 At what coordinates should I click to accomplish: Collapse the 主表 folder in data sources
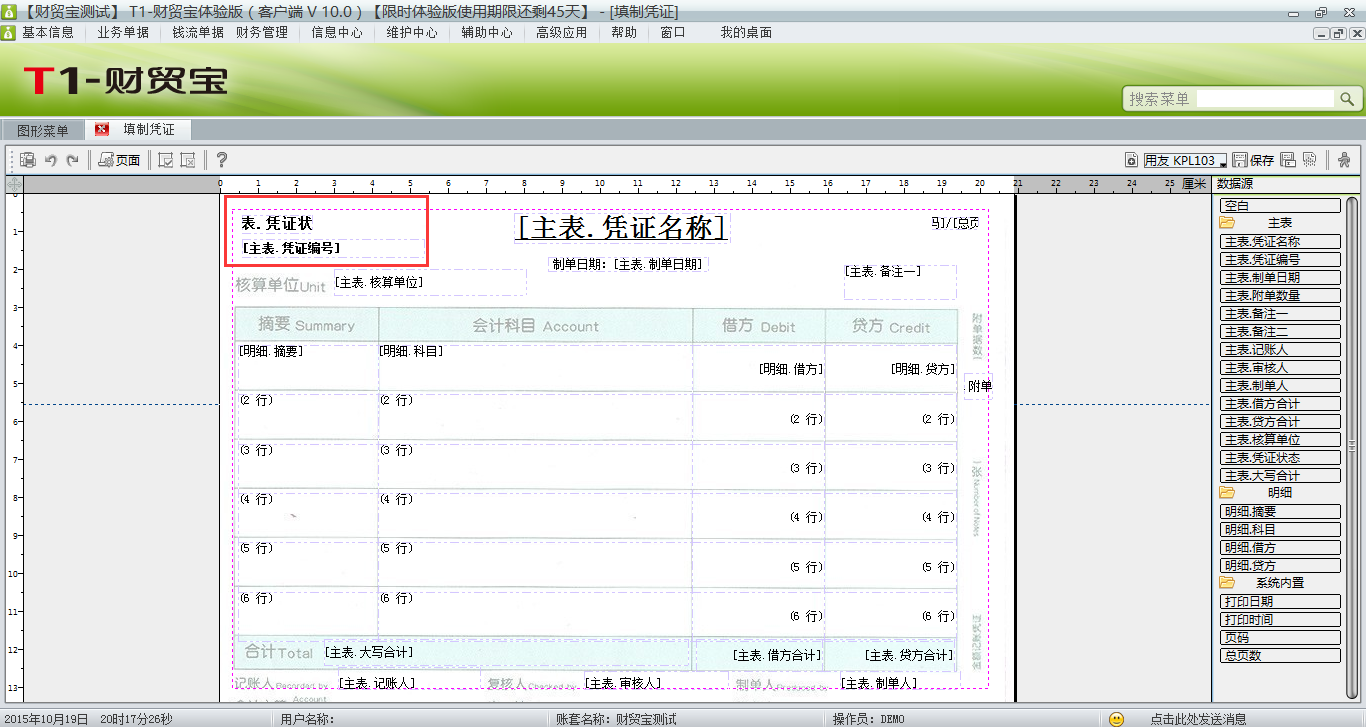coord(1227,223)
